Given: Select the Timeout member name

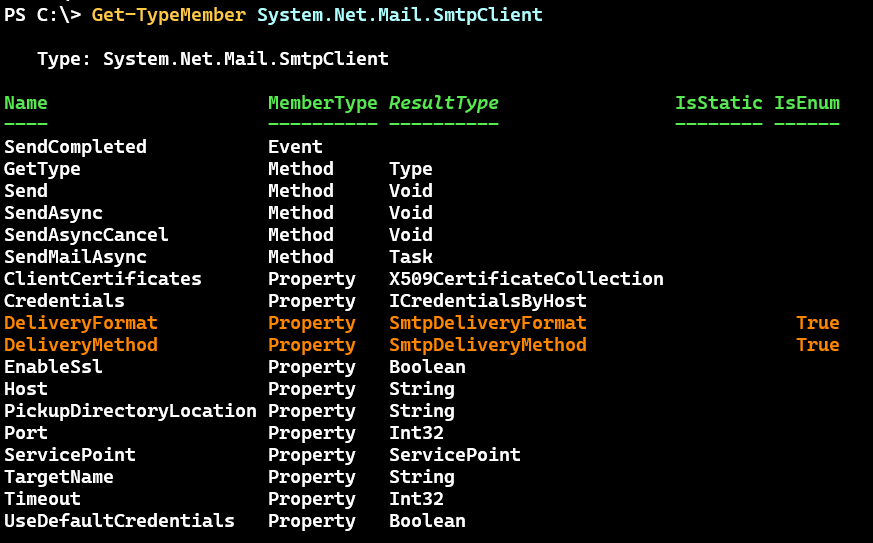Looking at the screenshot, I should [x=42, y=499].
